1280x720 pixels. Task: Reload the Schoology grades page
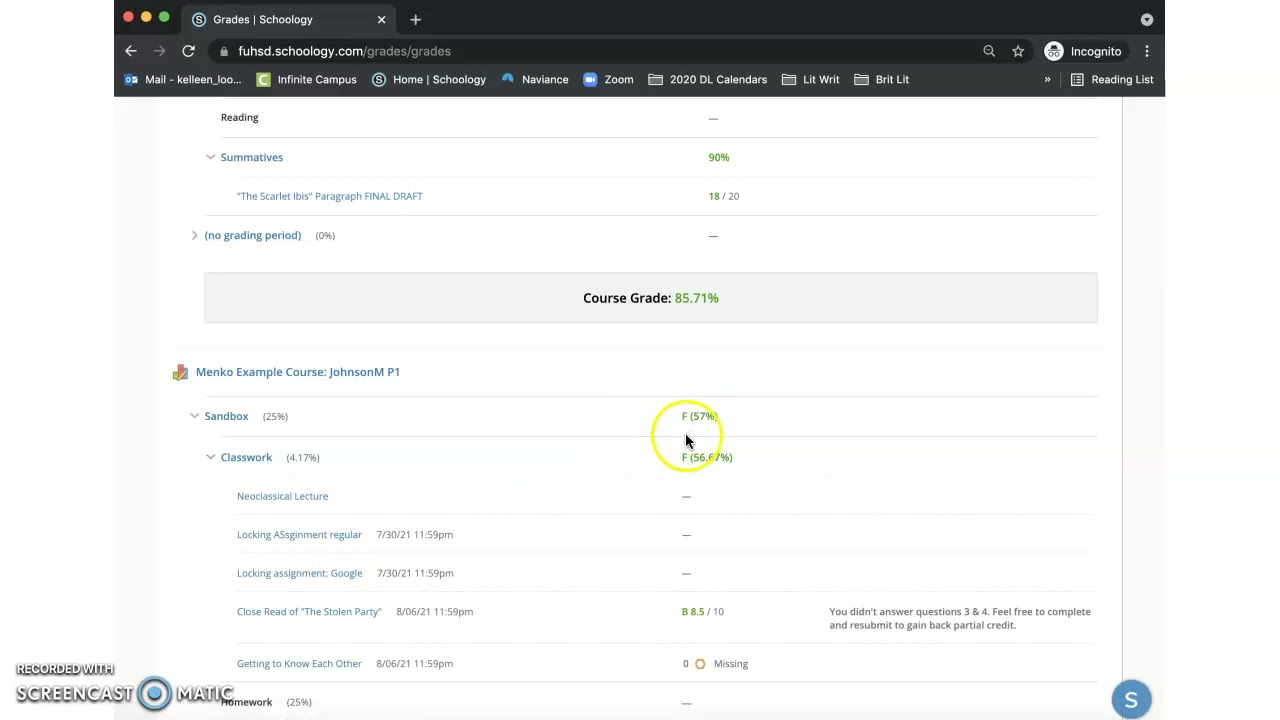188,51
